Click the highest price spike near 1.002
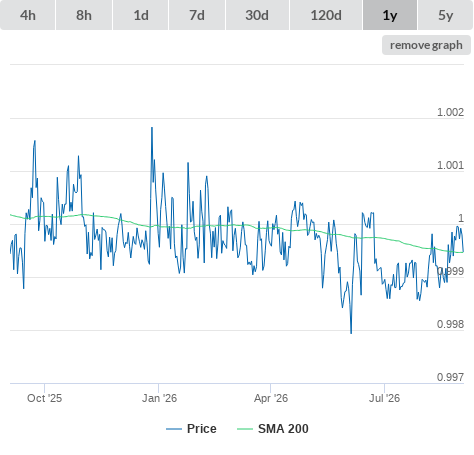Viewport: 474px width, 455px height. click(x=152, y=128)
